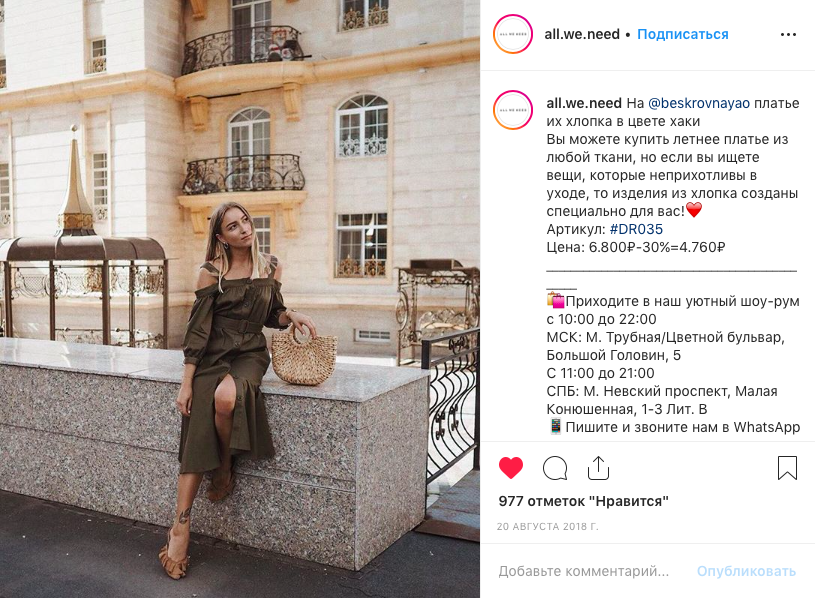The width and height of the screenshot is (815, 598).
Task: Click the all.we.need username in header
Action: 582,34
